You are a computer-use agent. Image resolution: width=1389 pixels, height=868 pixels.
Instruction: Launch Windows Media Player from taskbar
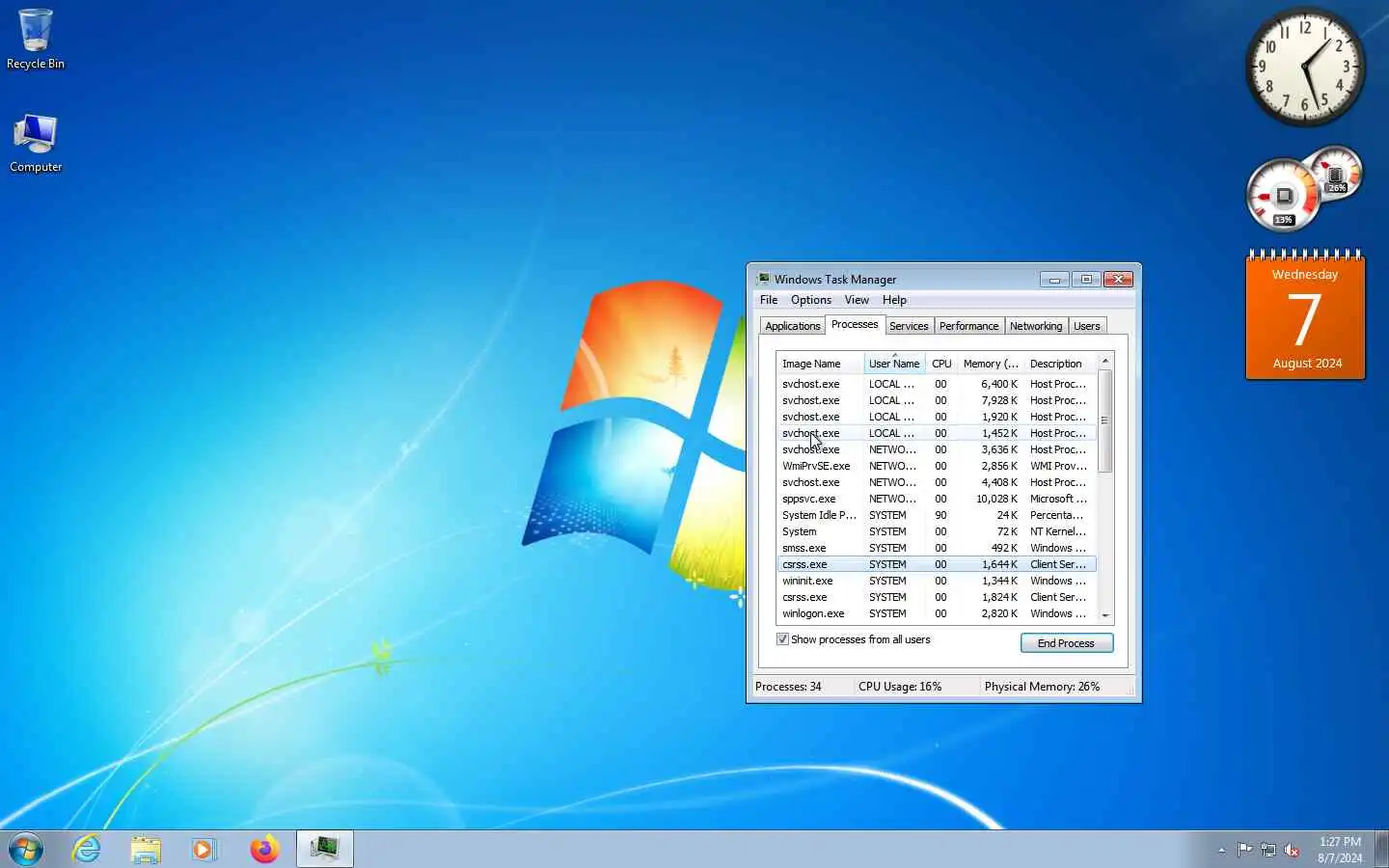[x=204, y=850]
